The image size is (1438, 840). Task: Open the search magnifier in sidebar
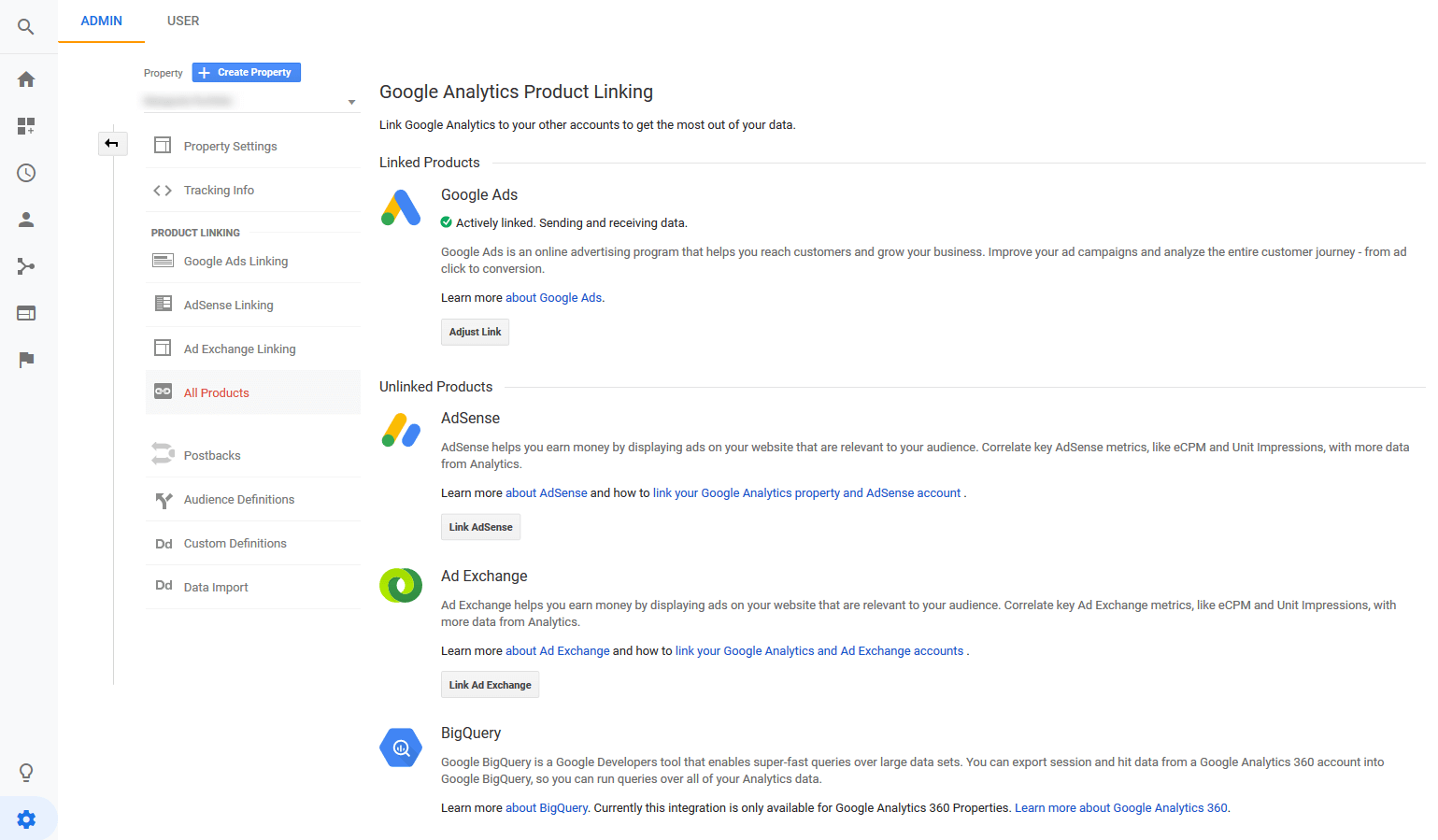26,27
